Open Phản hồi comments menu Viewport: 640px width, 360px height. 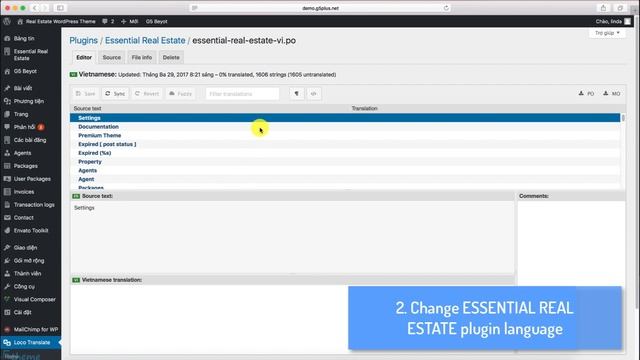tap(24, 127)
